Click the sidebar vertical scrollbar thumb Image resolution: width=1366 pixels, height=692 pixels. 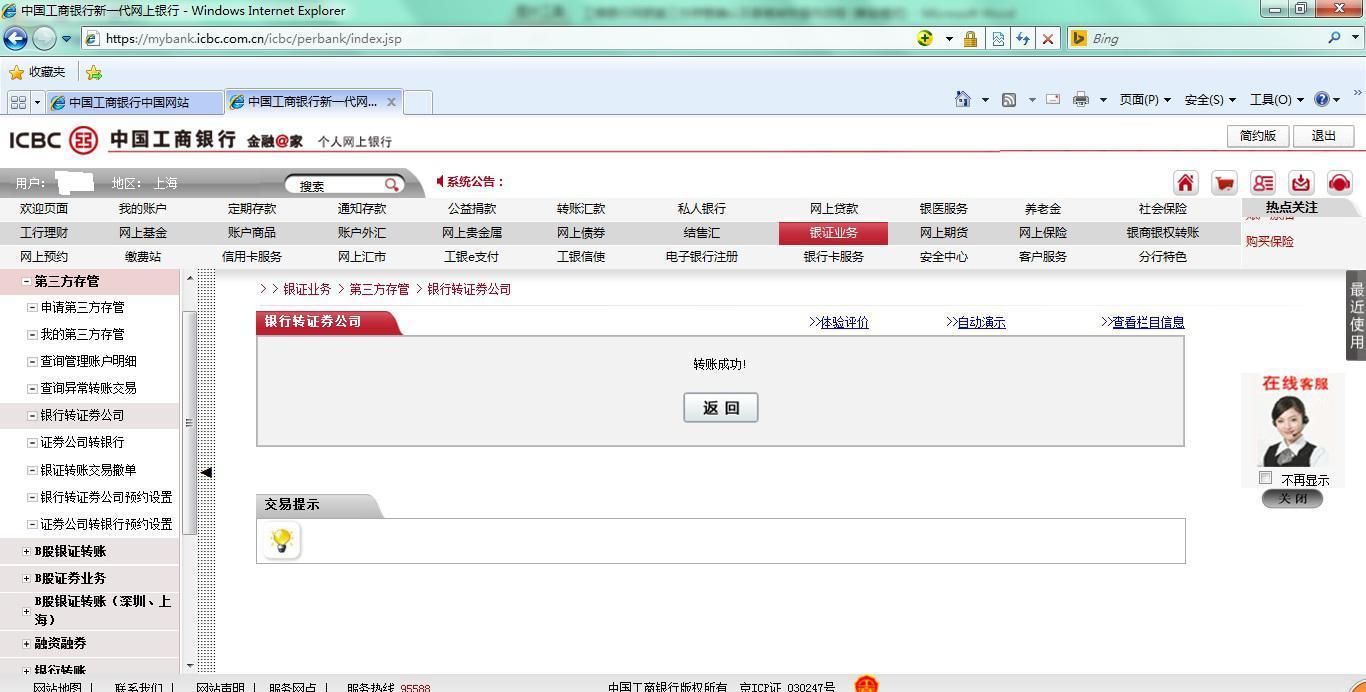[x=189, y=422]
